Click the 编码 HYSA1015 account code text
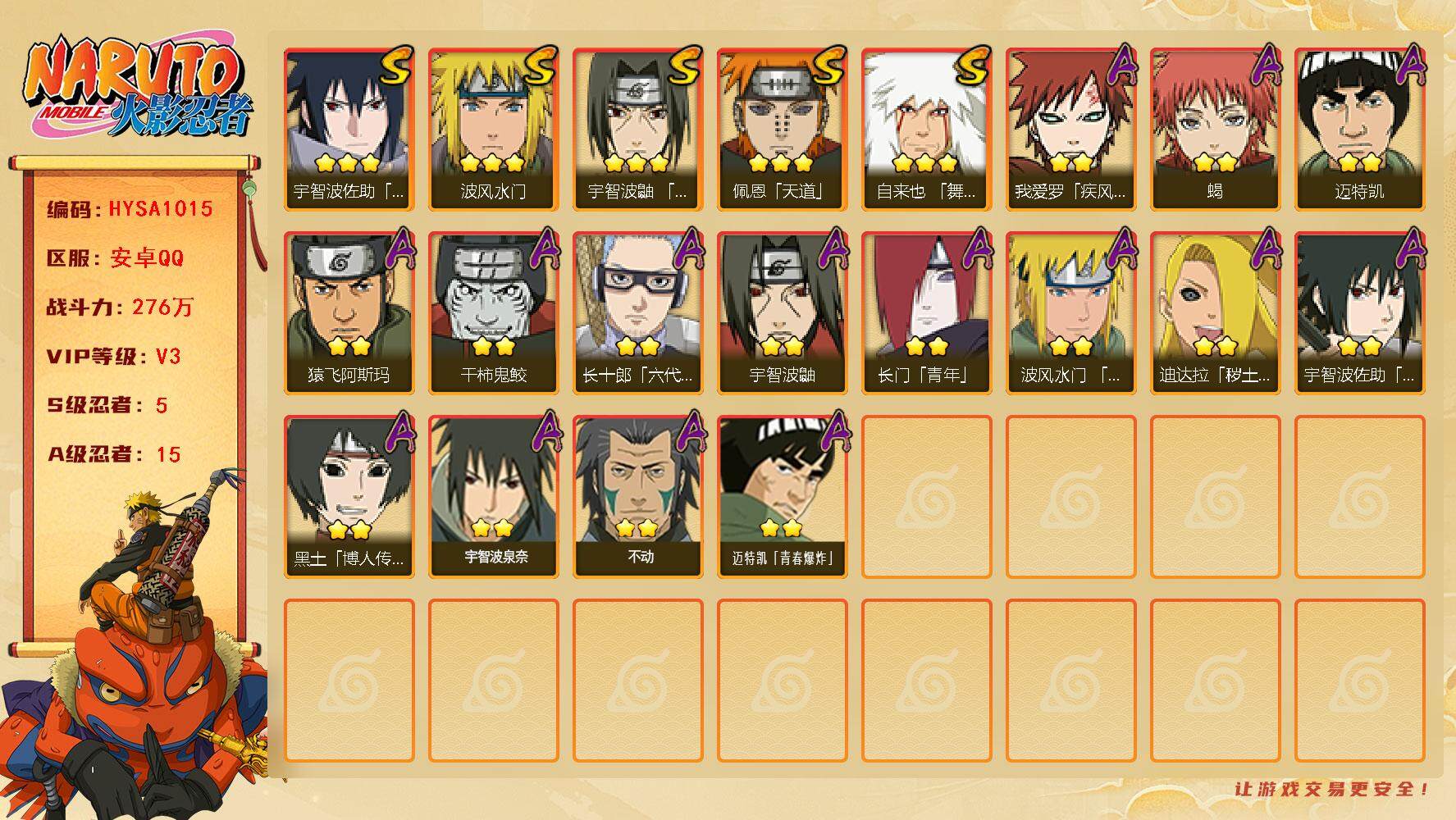1456x820 pixels. point(130,209)
